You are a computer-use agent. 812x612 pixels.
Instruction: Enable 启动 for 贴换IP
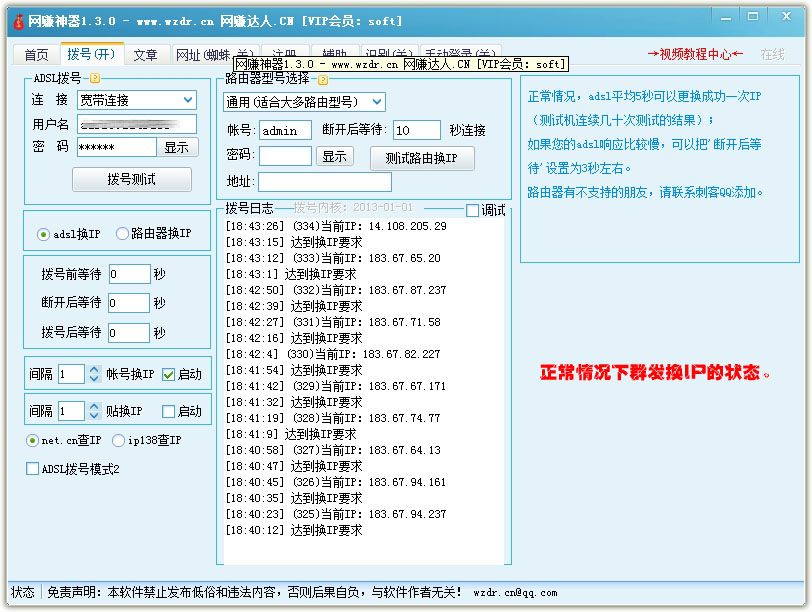(x=168, y=410)
